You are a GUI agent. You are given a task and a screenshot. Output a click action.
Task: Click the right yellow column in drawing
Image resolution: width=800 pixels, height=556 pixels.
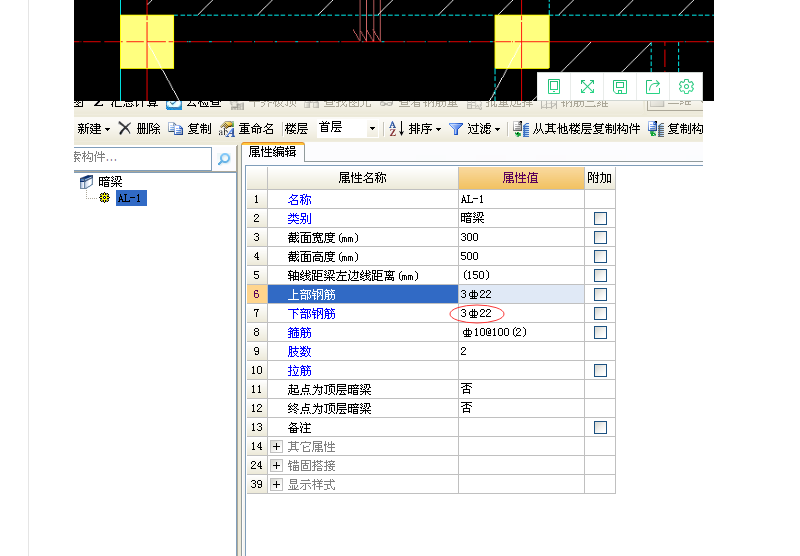tap(522, 41)
